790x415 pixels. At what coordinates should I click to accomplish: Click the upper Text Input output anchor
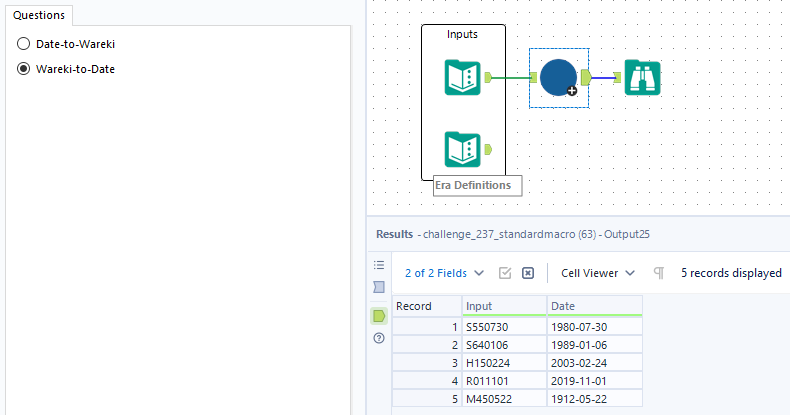(x=488, y=77)
